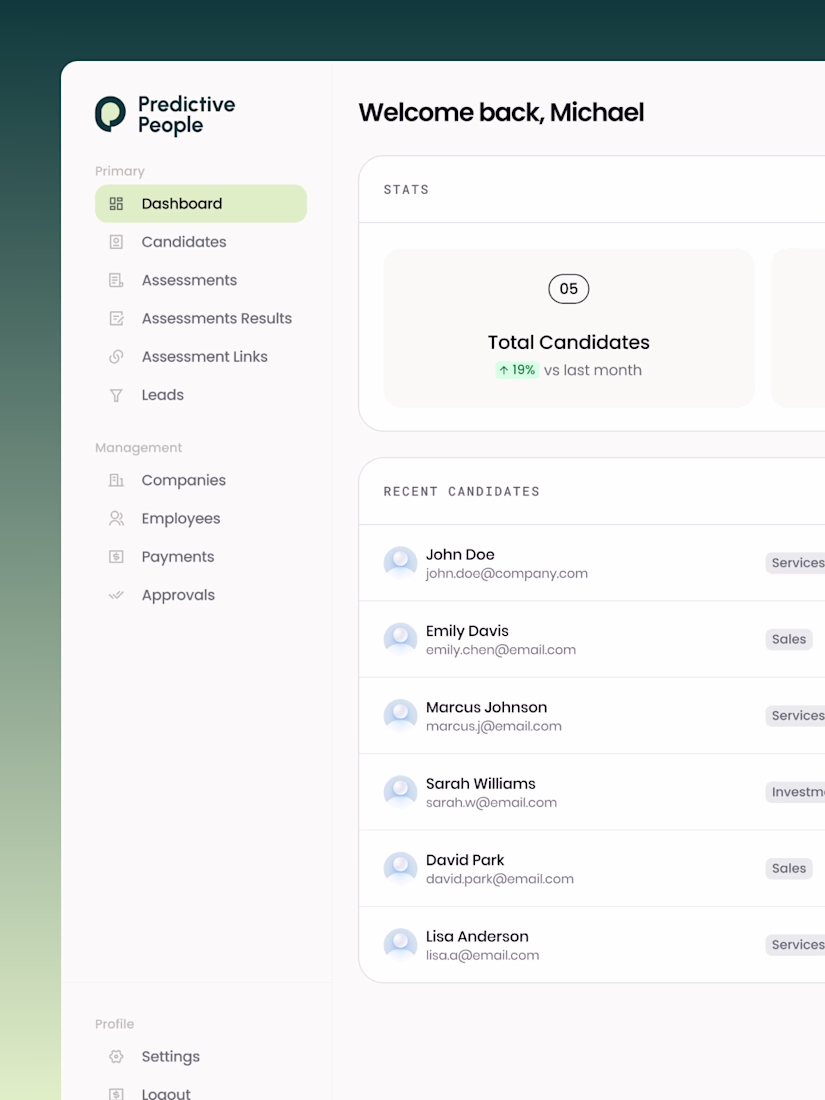Click the Predictive People brand name

click(x=187, y=114)
